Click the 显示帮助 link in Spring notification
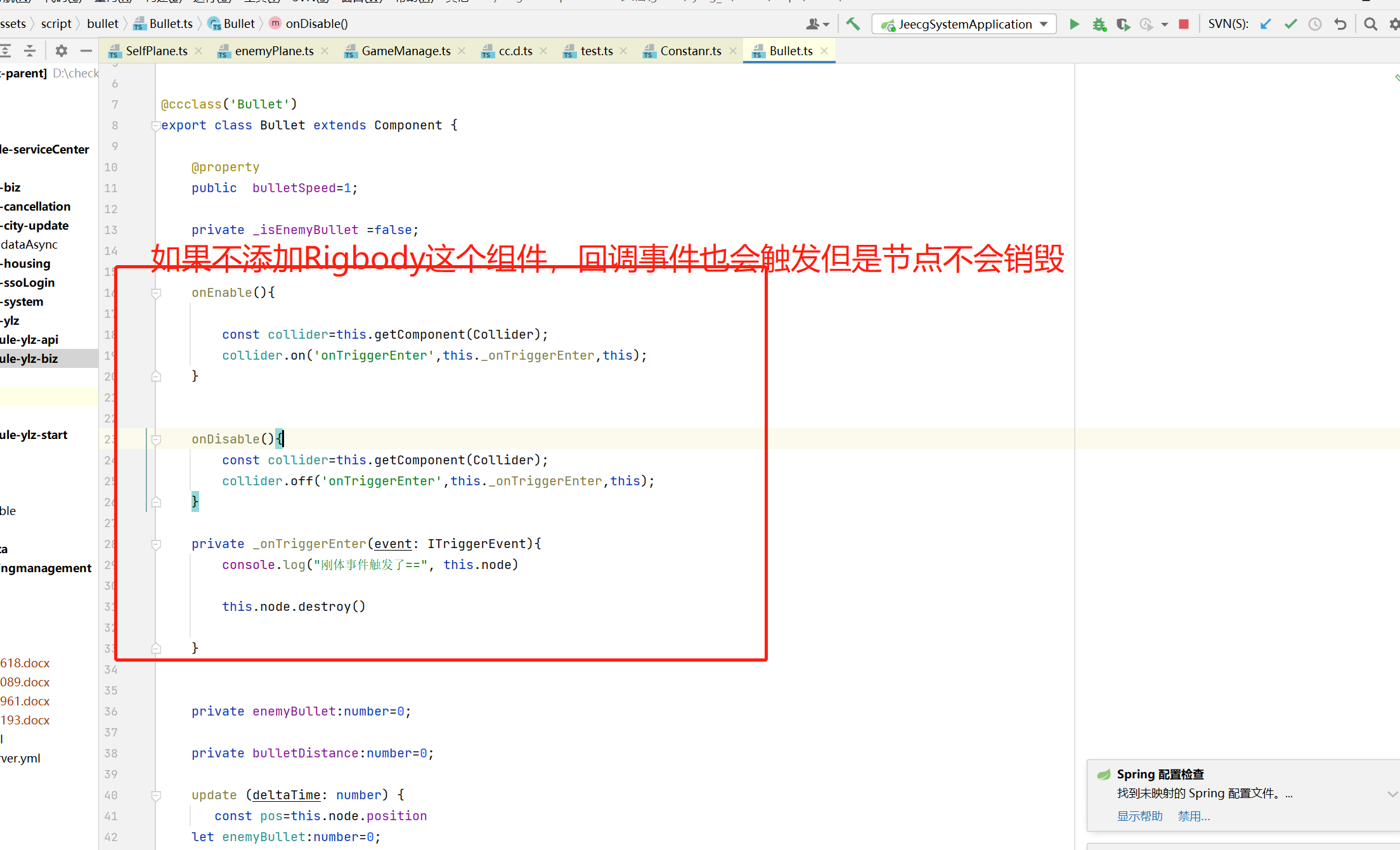The width and height of the screenshot is (1400, 850). 1139,816
